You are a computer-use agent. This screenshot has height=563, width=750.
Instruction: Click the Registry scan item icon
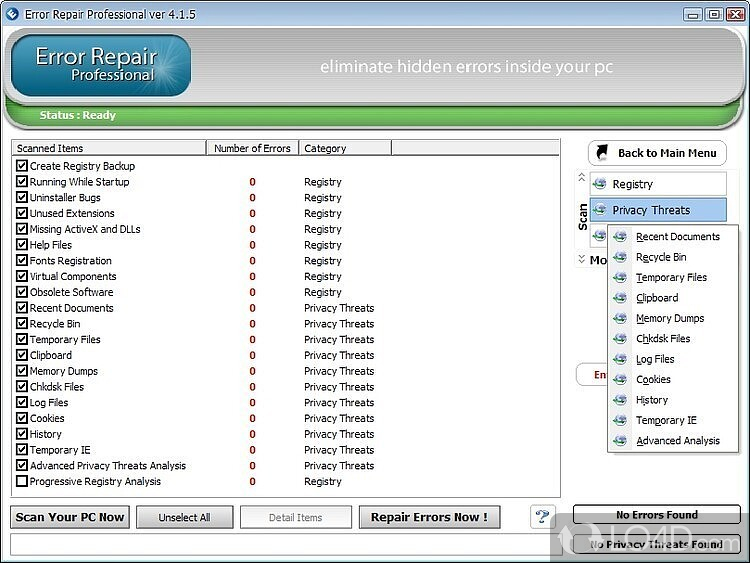pyautogui.click(x=600, y=184)
